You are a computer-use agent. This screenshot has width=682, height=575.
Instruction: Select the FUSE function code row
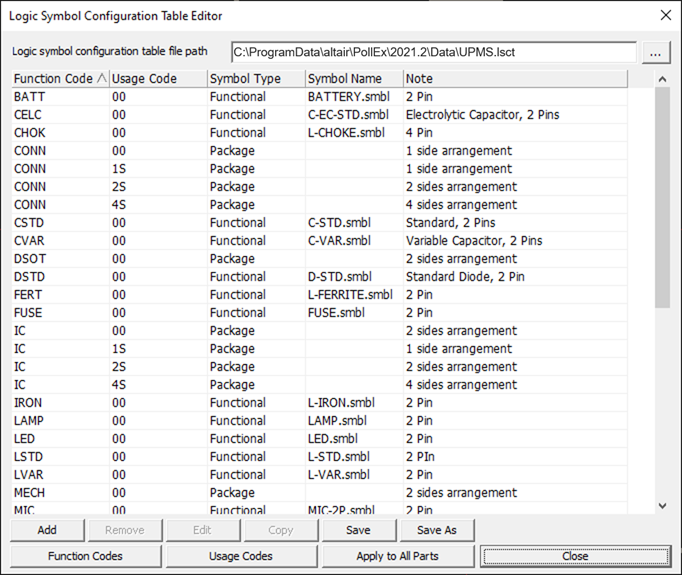click(30, 313)
